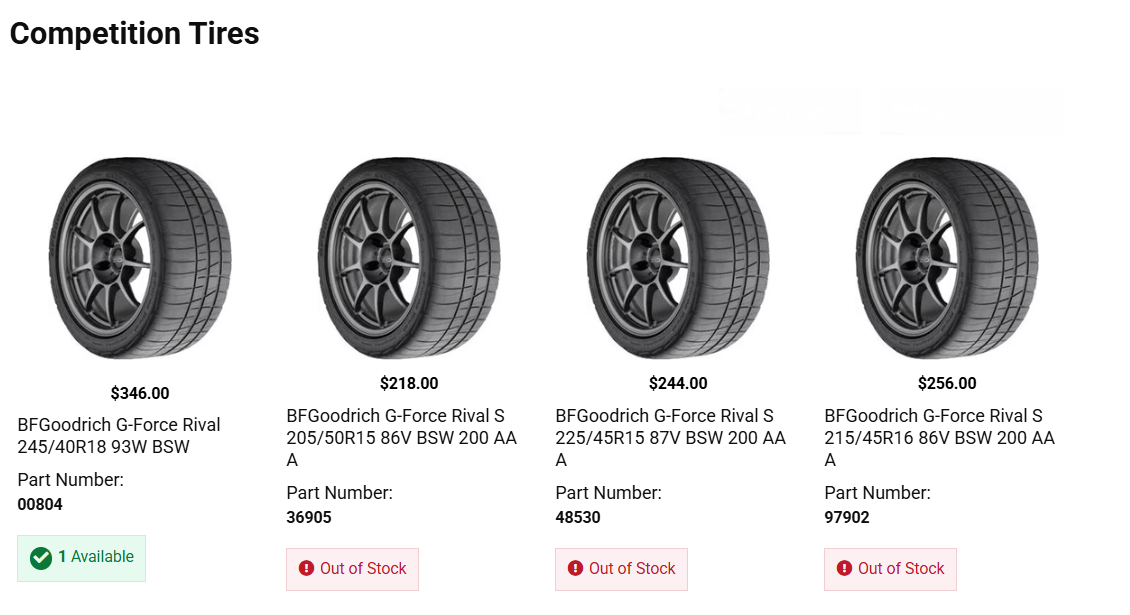Viewport: 1130px width, 615px height.
Task: Click the red alert icon for part 36905
Action: coord(306,569)
